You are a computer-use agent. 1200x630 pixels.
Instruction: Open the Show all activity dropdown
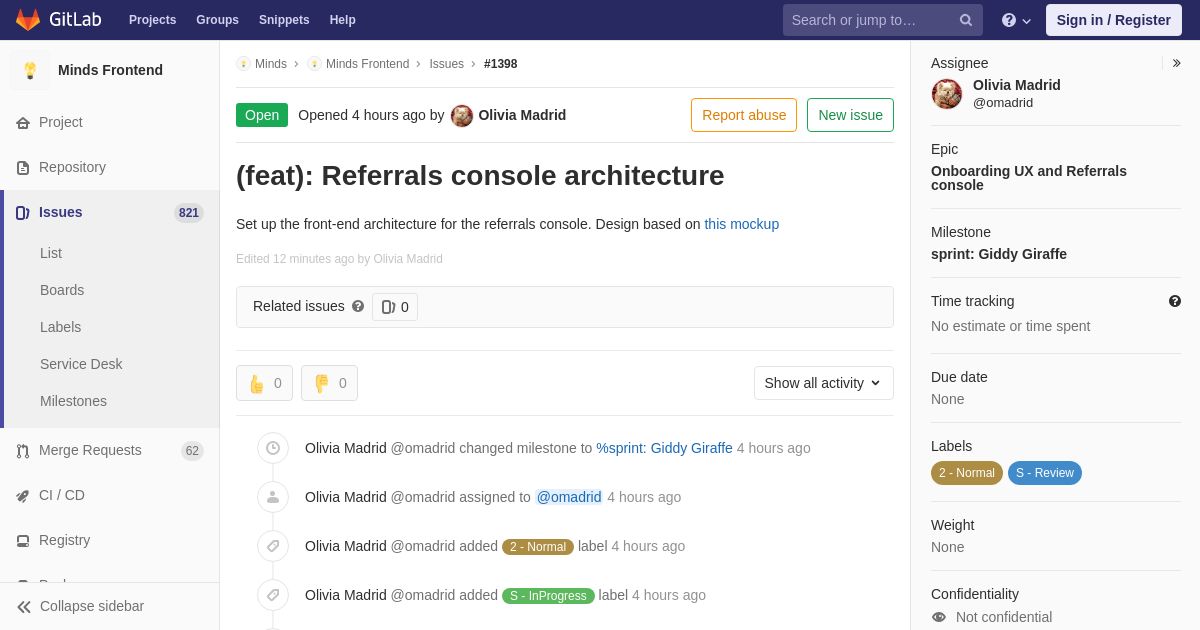823,383
